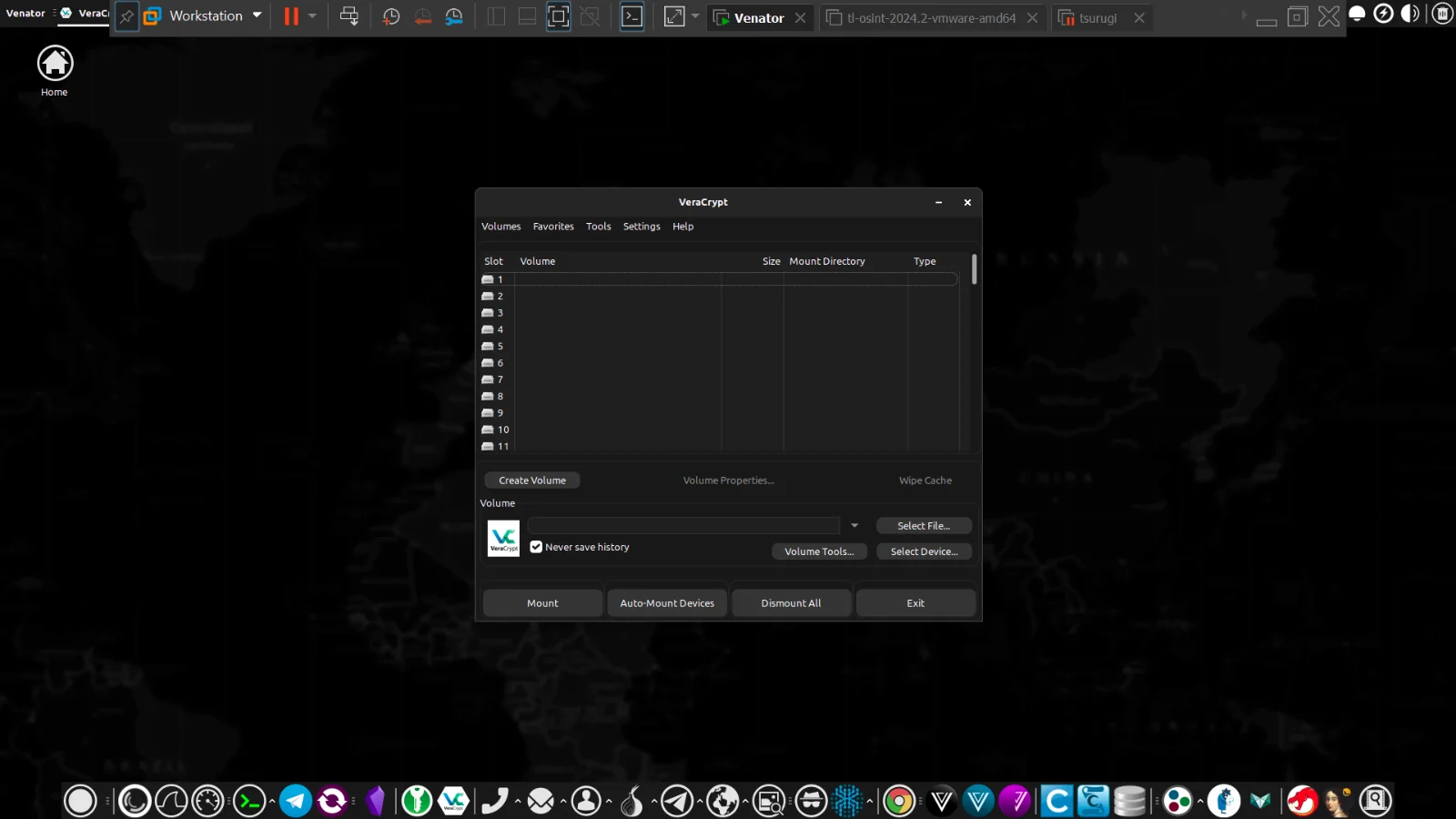Launch Obsidian purple gem icon in dock
This screenshot has width=1456, height=819.
click(x=376, y=801)
